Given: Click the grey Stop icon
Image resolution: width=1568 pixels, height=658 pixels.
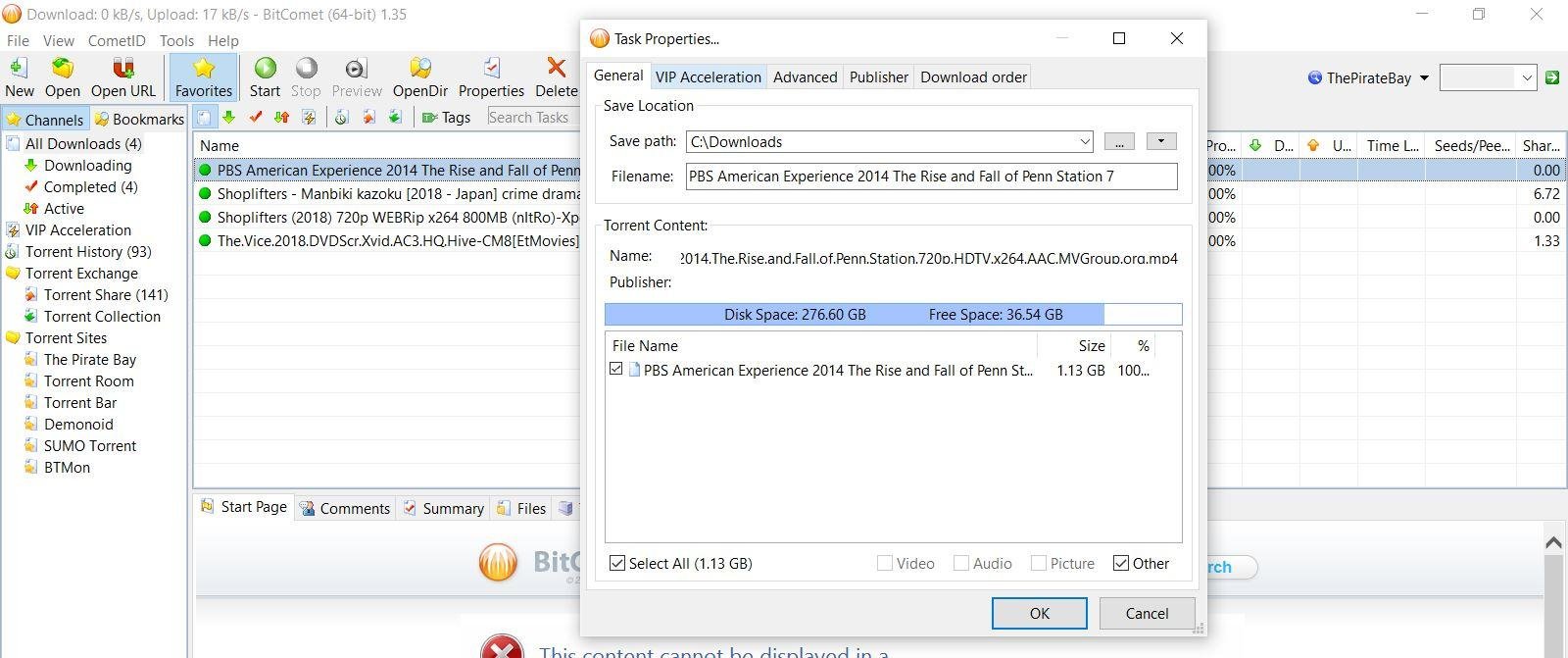Looking at the screenshot, I should (306, 68).
